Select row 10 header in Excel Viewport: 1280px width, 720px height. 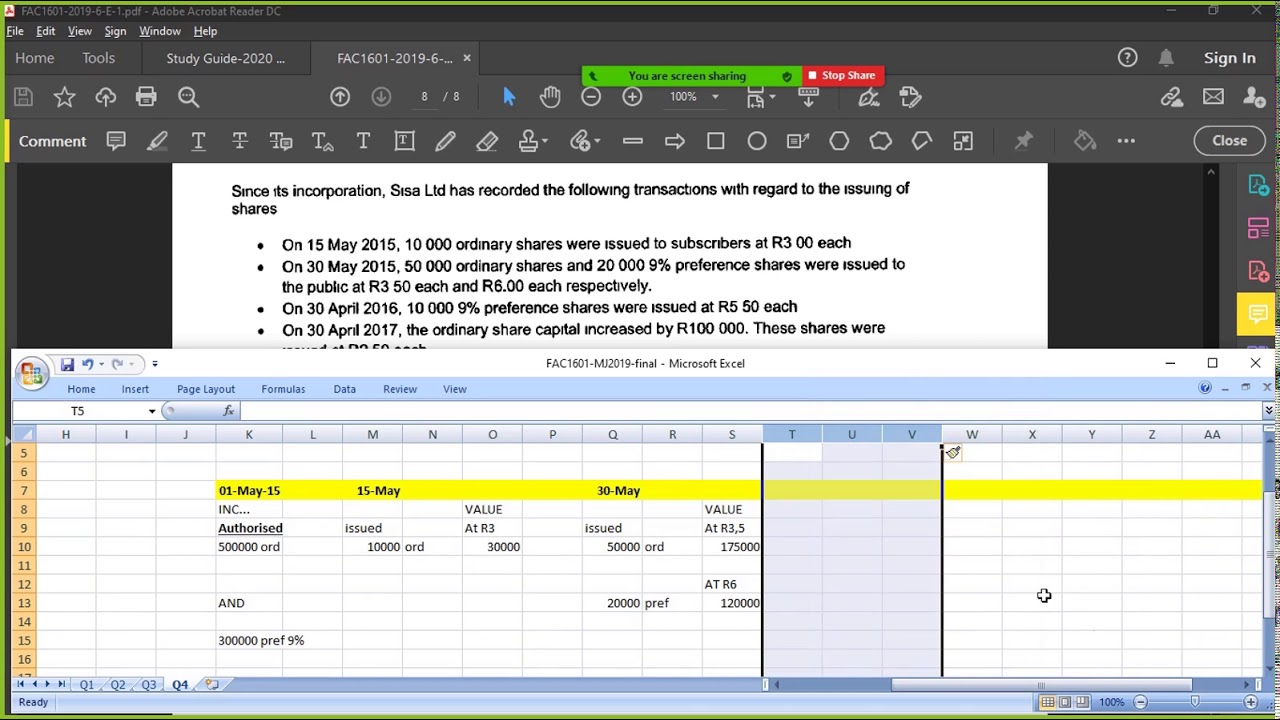pyautogui.click(x=24, y=547)
